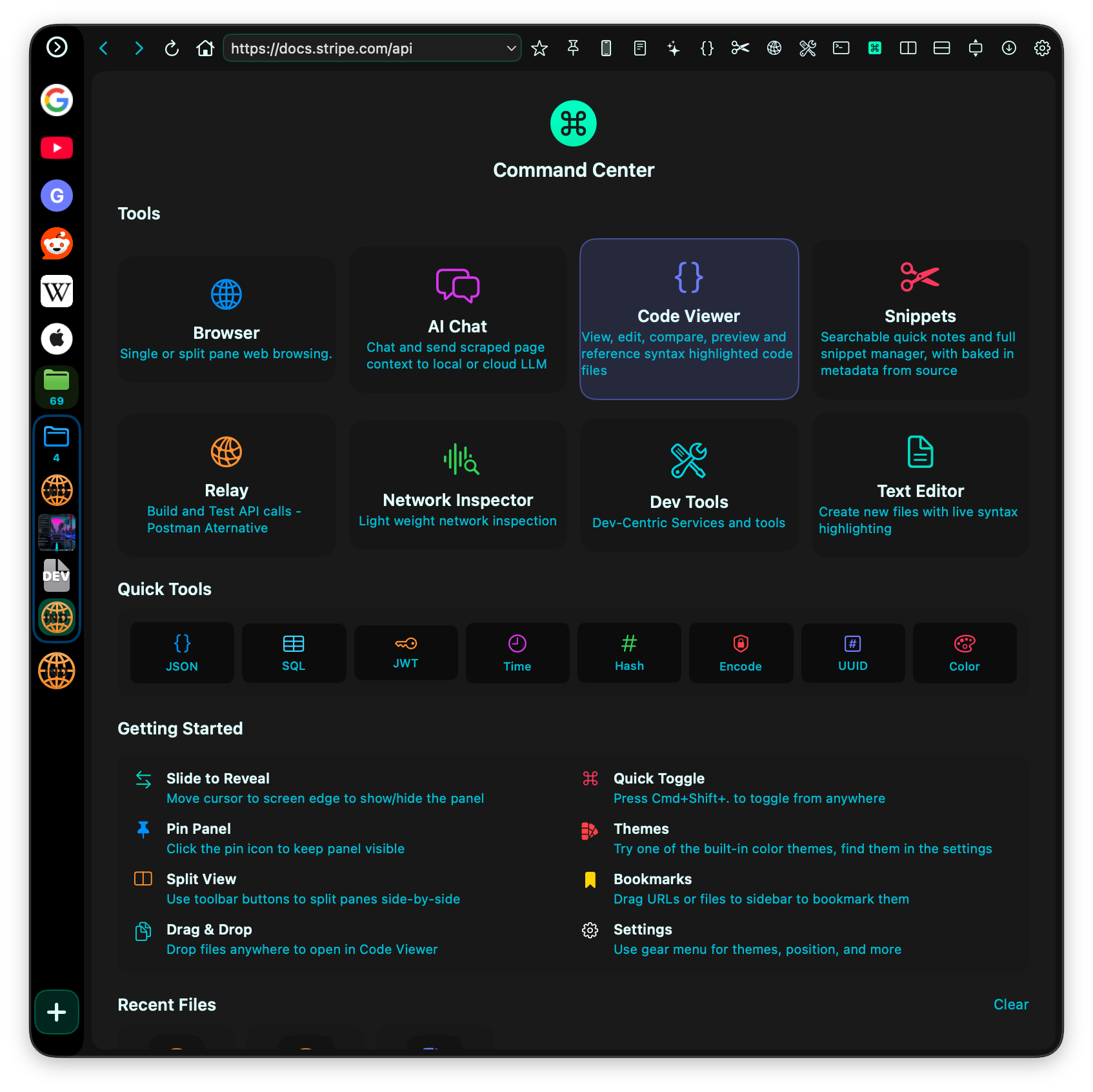Click the highlighted Command Center toolbar icon
Image resolution: width=1093 pixels, height=1092 pixels.
tap(874, 48)
